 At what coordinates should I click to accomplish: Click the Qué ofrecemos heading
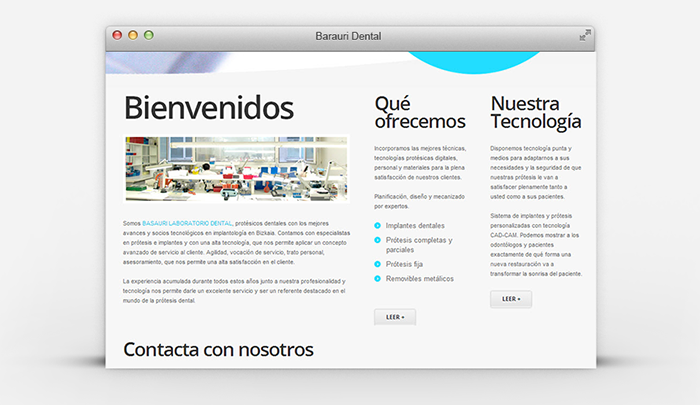(420, 112)
